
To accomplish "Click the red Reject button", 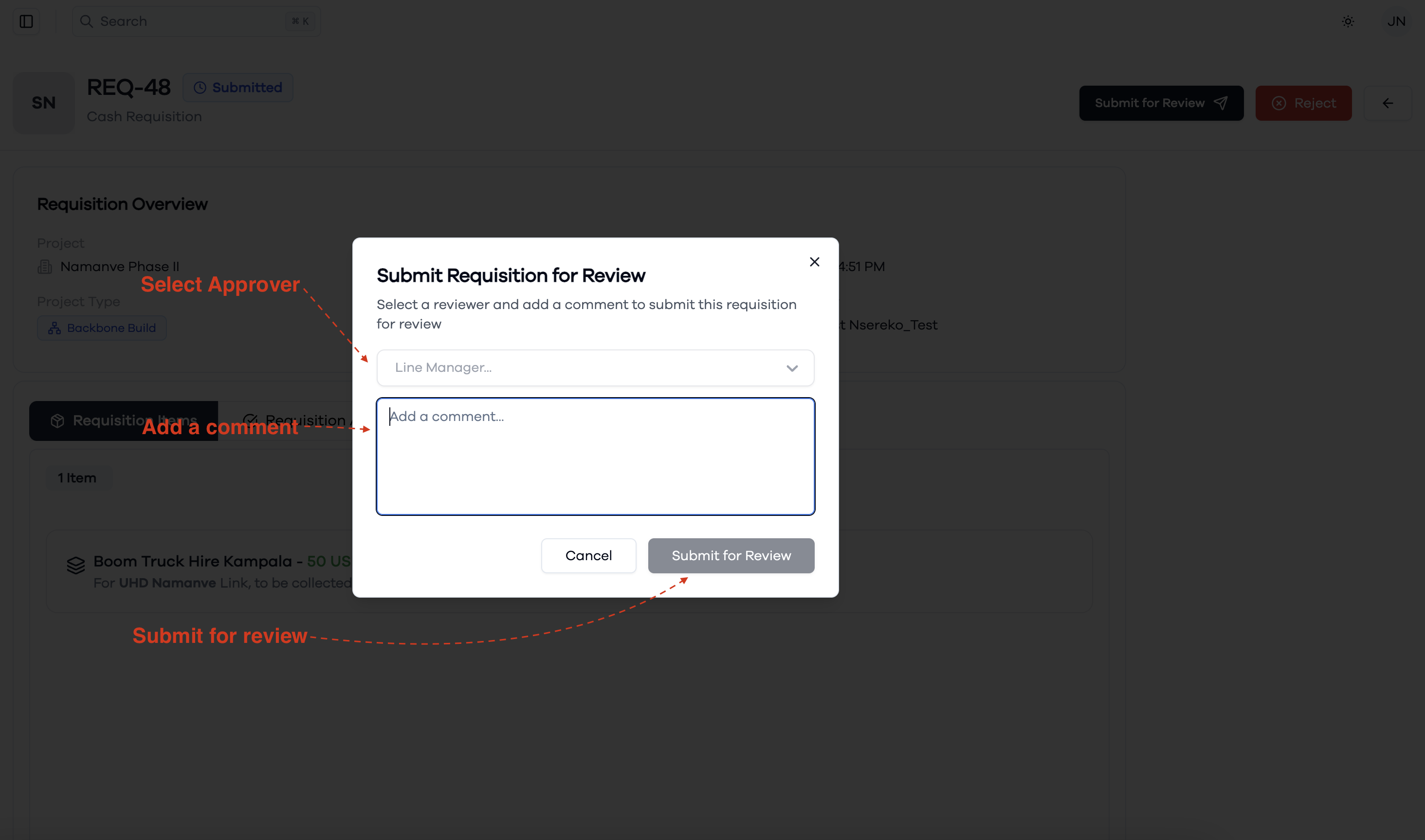I will (1303, 103).
